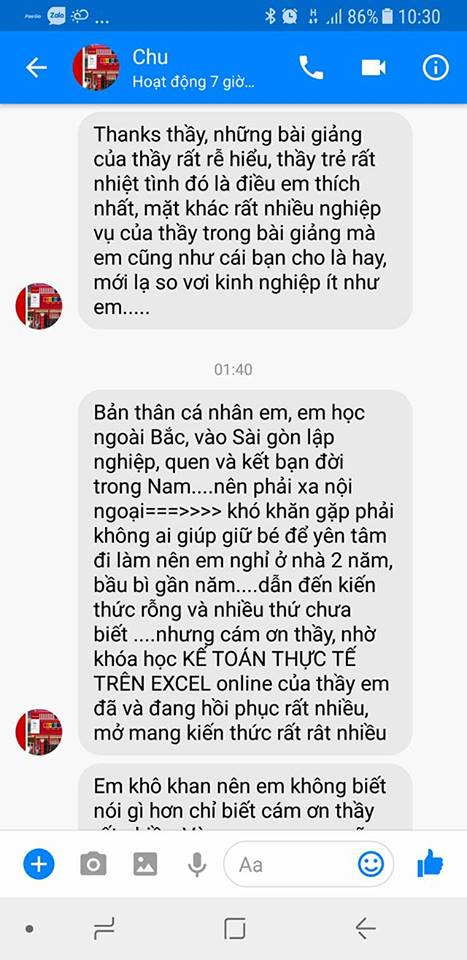The width and height of the screenshot is (467, 960).
Task: Open the camera from message bar
Action: pos(93,864)
